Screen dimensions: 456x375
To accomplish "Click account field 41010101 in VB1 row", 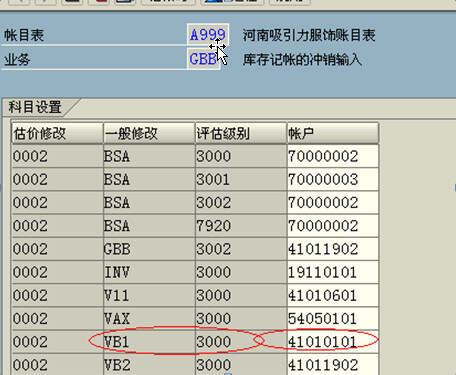I will 333,342.
